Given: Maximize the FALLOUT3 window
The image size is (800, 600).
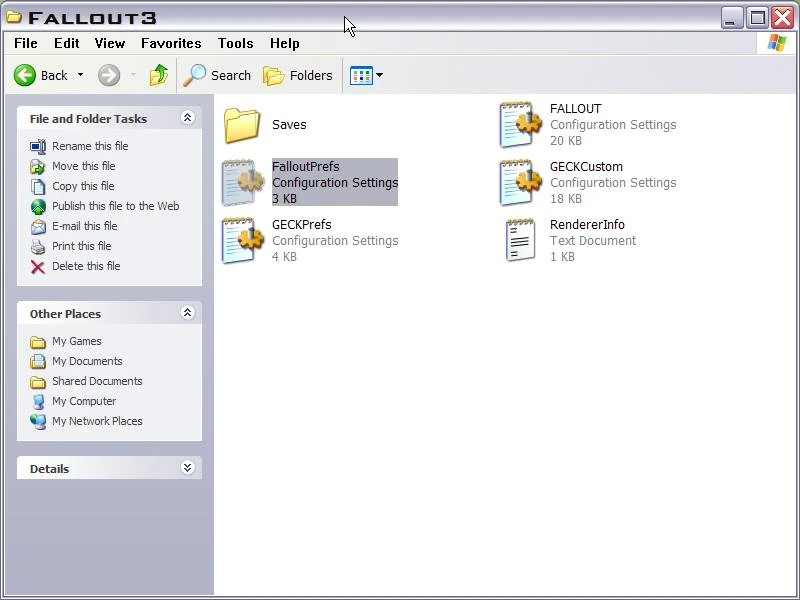Looking at the screenshot, I should pyautogui.click(x=757, y=18).
